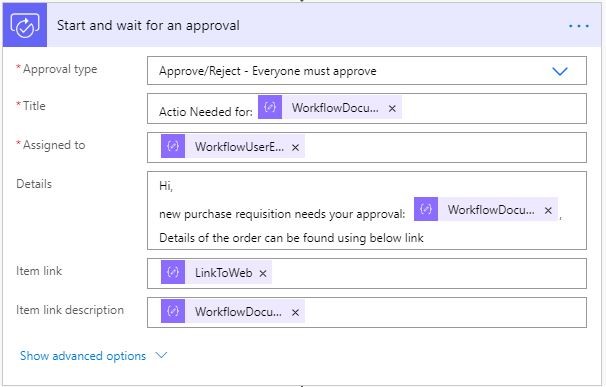Open the three-dots menu of approval action

(x=579, y=26)
